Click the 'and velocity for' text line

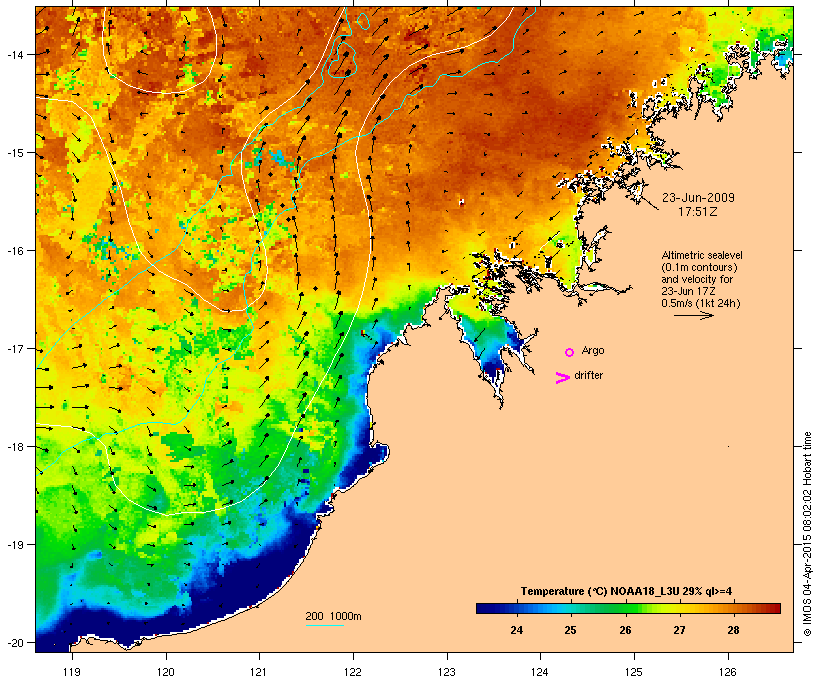click(697, 279)
